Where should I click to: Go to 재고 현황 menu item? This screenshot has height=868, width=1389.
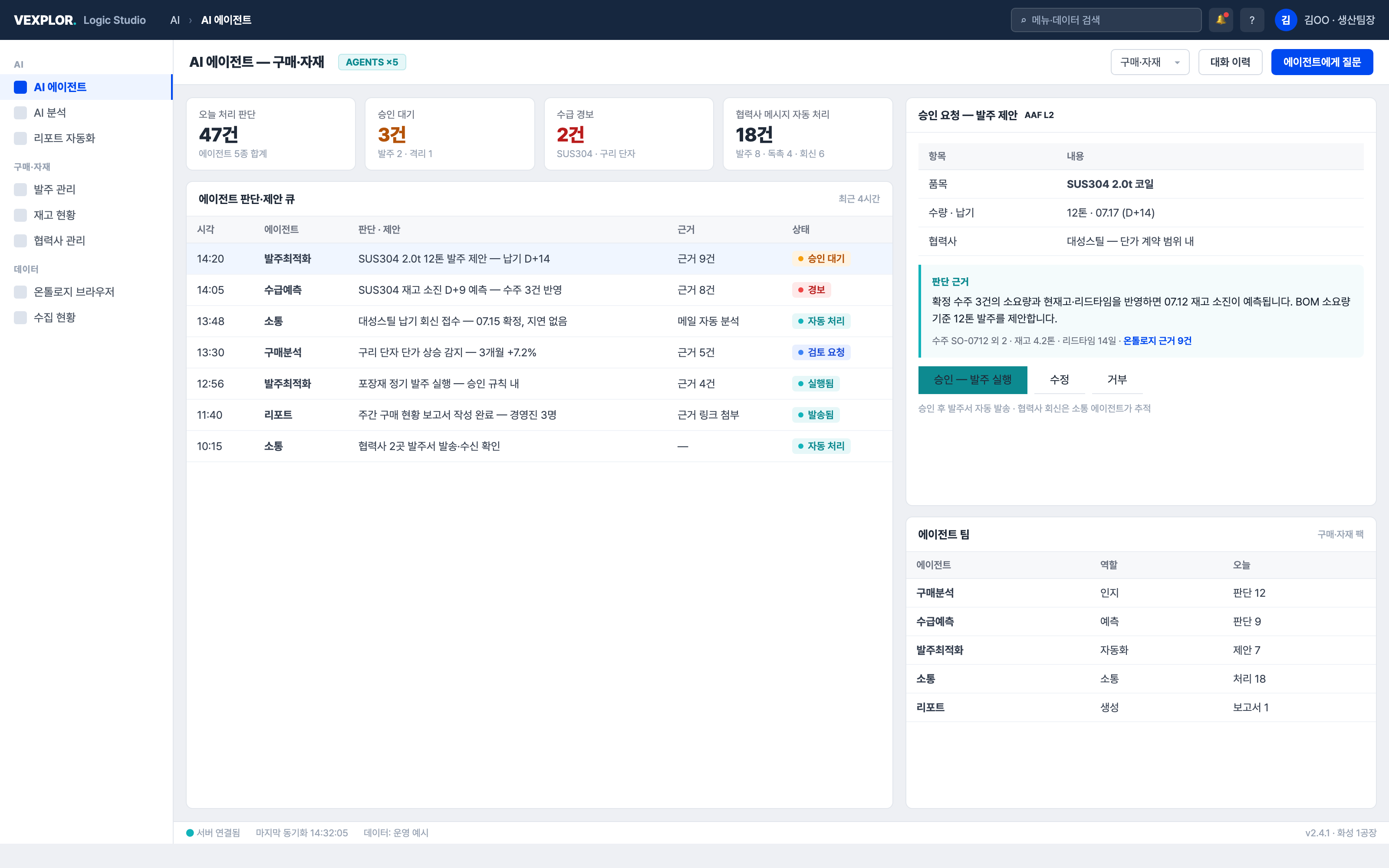point(86,215)
